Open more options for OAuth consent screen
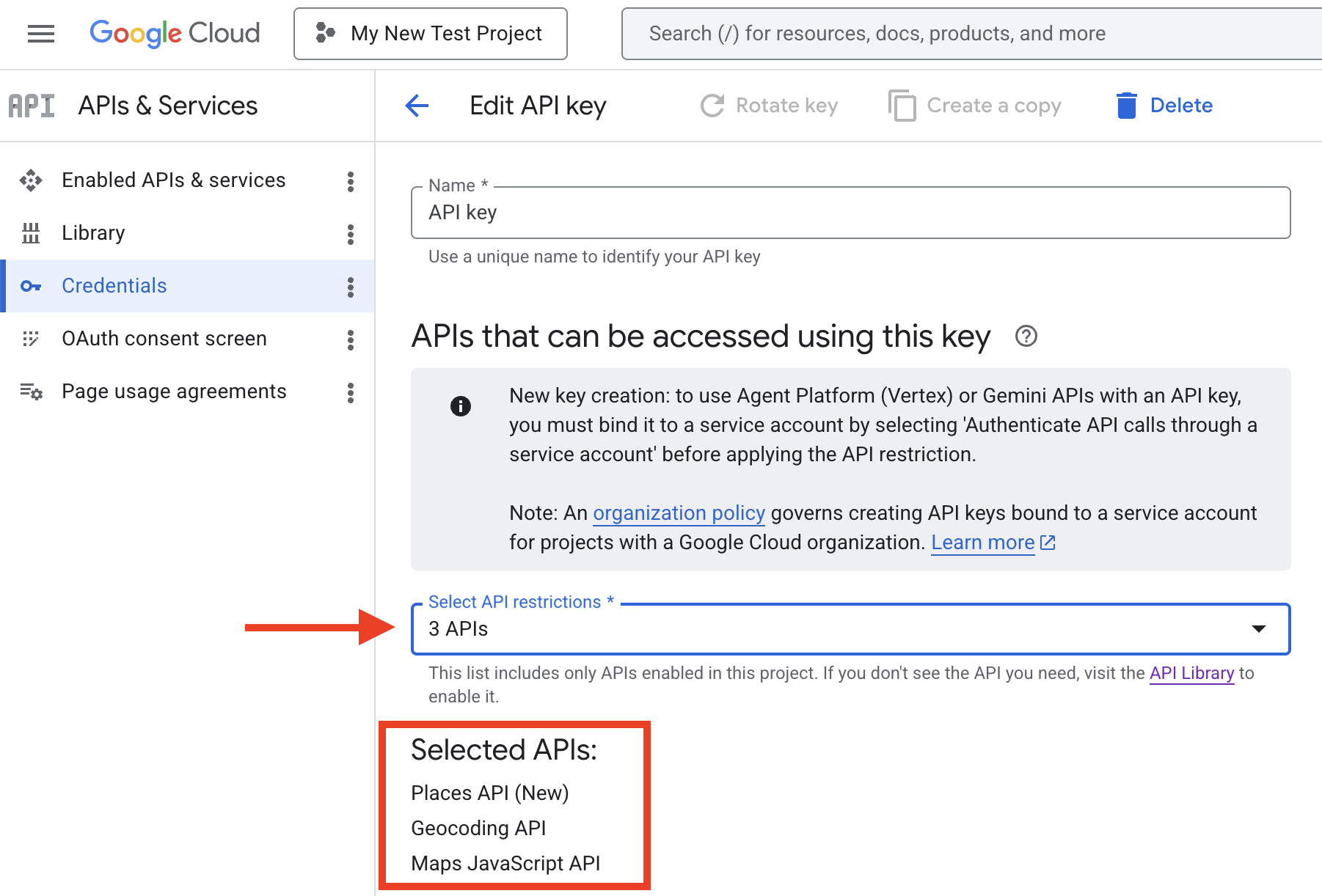This screenshot has width=1322, height=896. pos(351,339)
